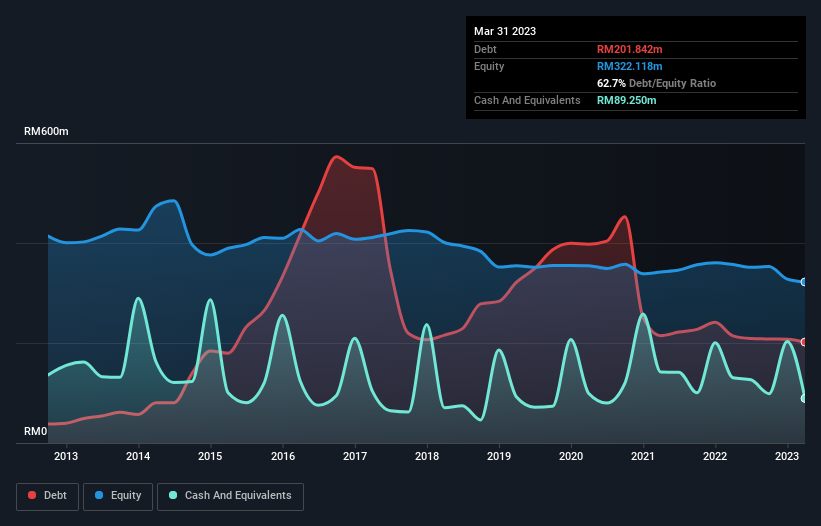Viewport: 821px width, 526px height.
Task: Toggle Cash And Equivalents legend button
Action: pyautogui.click(x=230, y=496)
